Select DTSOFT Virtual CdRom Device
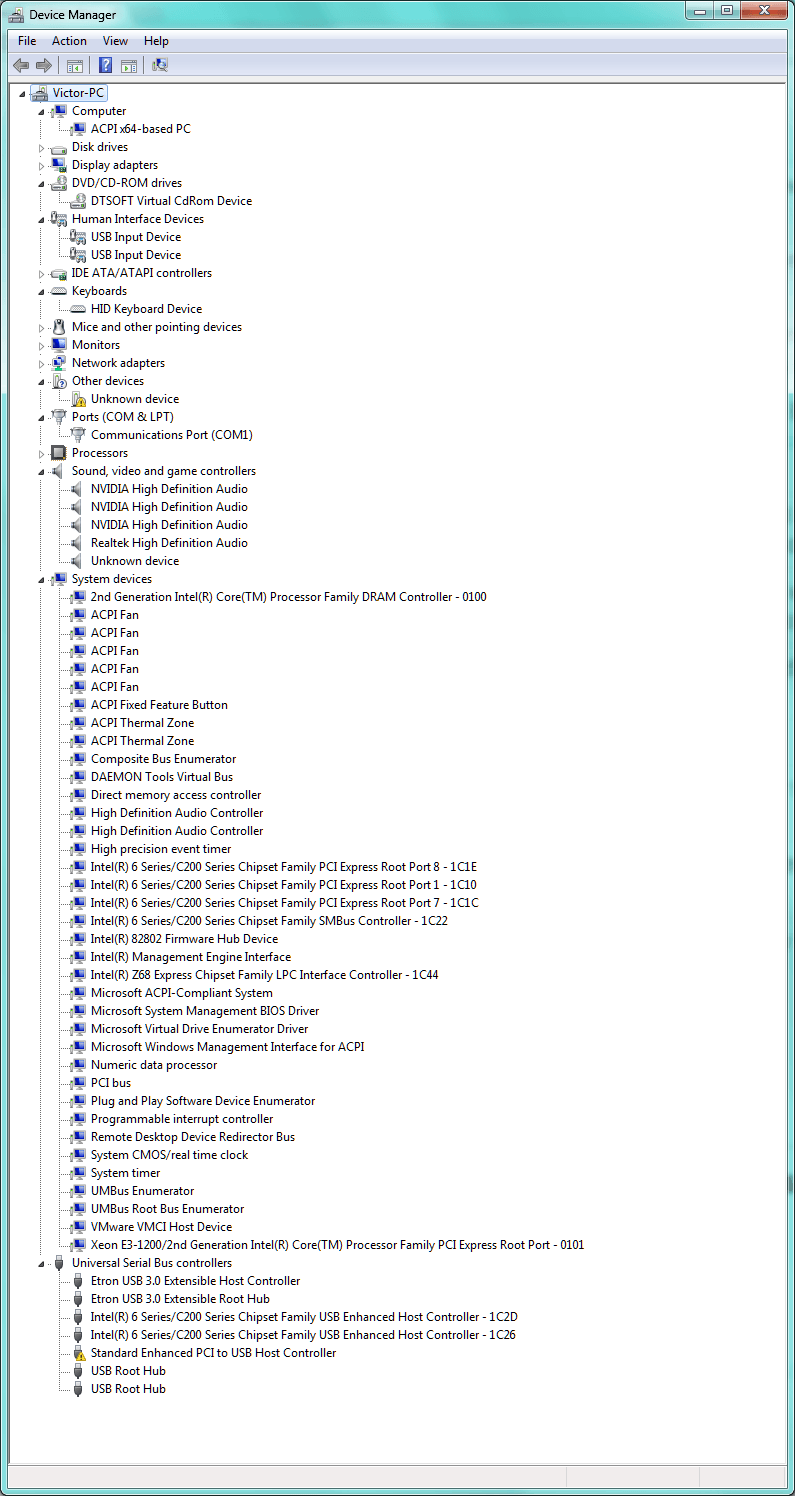The height and width of the screenshot is (1496, 795). [171, 201]
